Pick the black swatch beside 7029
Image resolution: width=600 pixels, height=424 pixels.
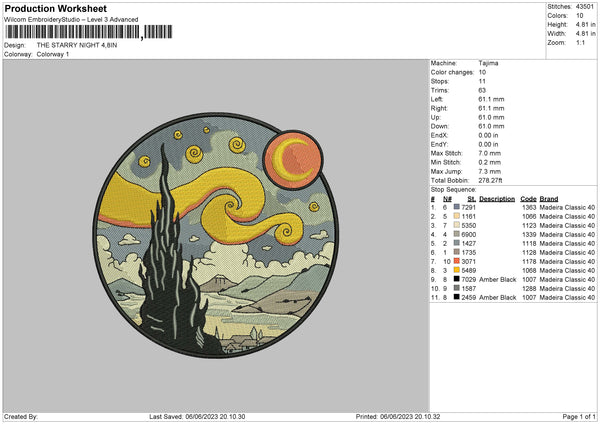457,279
